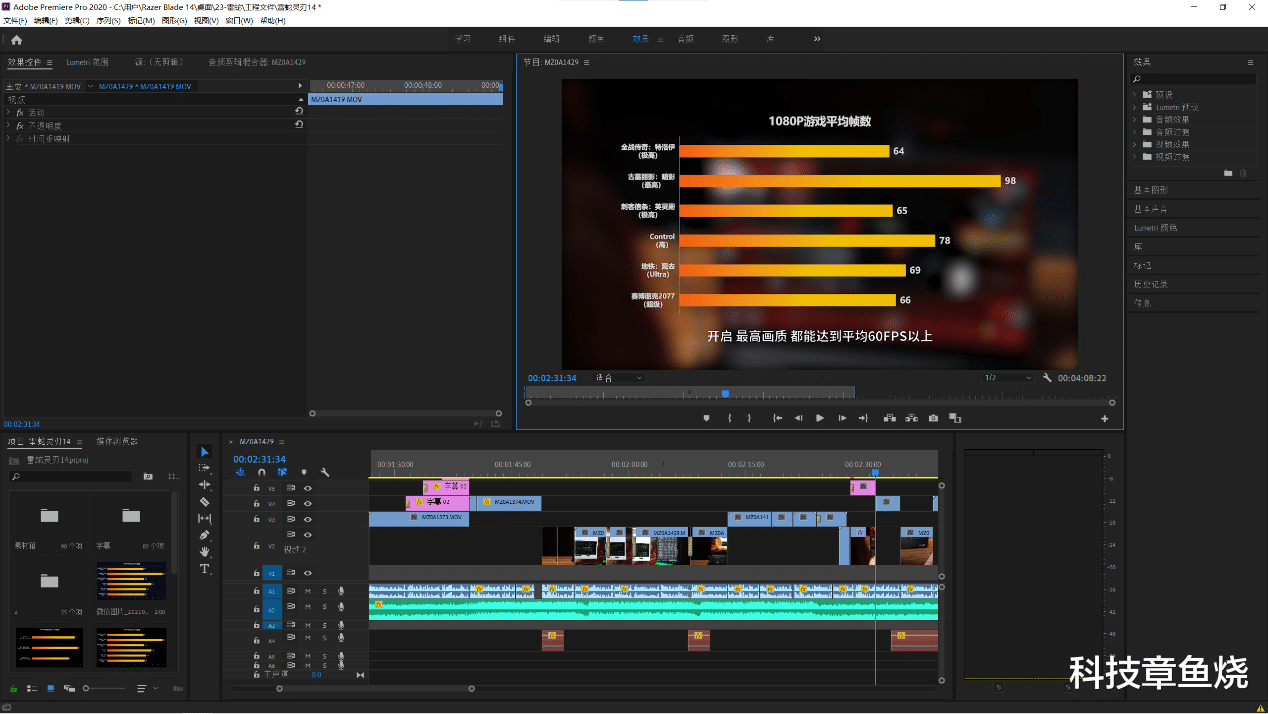
Task: Click Step Back one frame
Action: (x=798, y=418)
